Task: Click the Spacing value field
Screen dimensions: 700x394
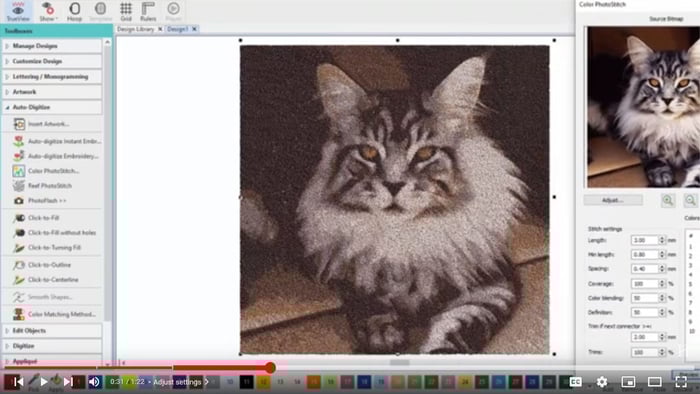Action: [645, 269]
